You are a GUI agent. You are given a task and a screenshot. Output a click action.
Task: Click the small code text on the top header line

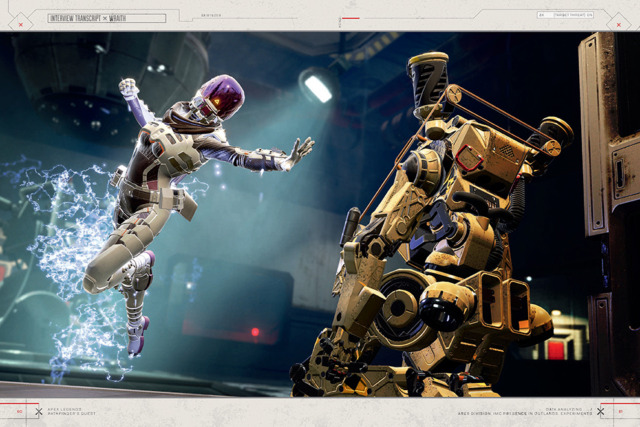click(211, 15)
